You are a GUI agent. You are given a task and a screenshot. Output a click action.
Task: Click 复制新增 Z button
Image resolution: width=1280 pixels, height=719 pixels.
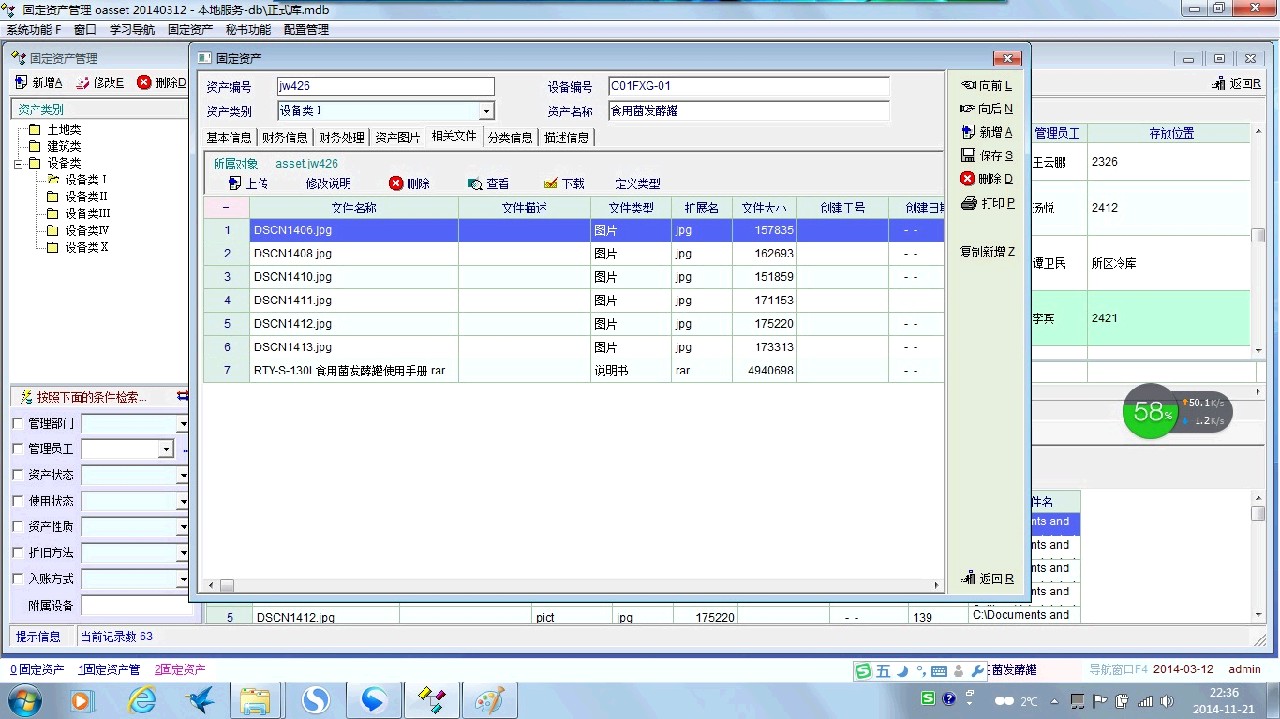pos(986,252)
